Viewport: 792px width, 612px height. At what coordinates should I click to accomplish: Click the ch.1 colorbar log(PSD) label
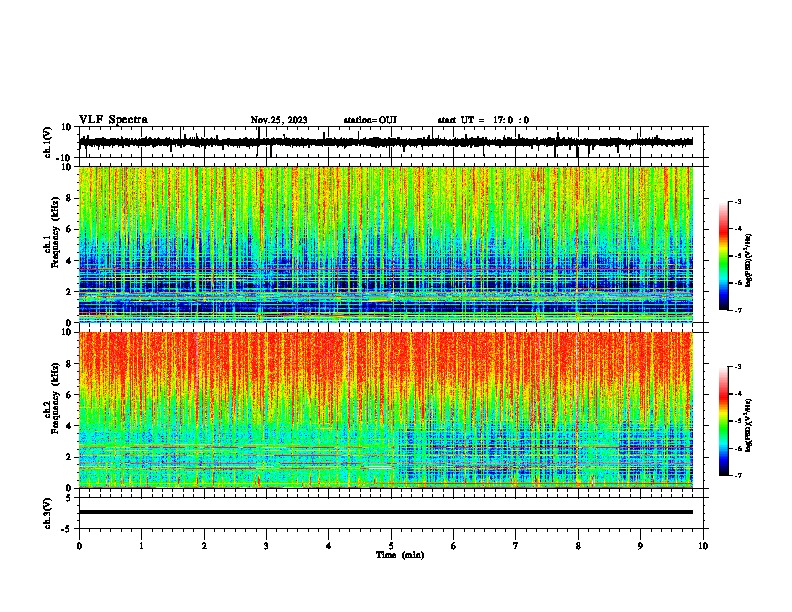(749, 260)
